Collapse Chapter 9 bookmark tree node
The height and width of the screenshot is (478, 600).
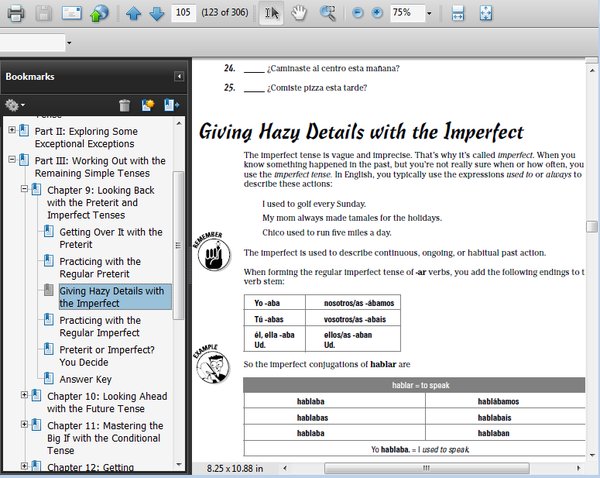(24, 189)
